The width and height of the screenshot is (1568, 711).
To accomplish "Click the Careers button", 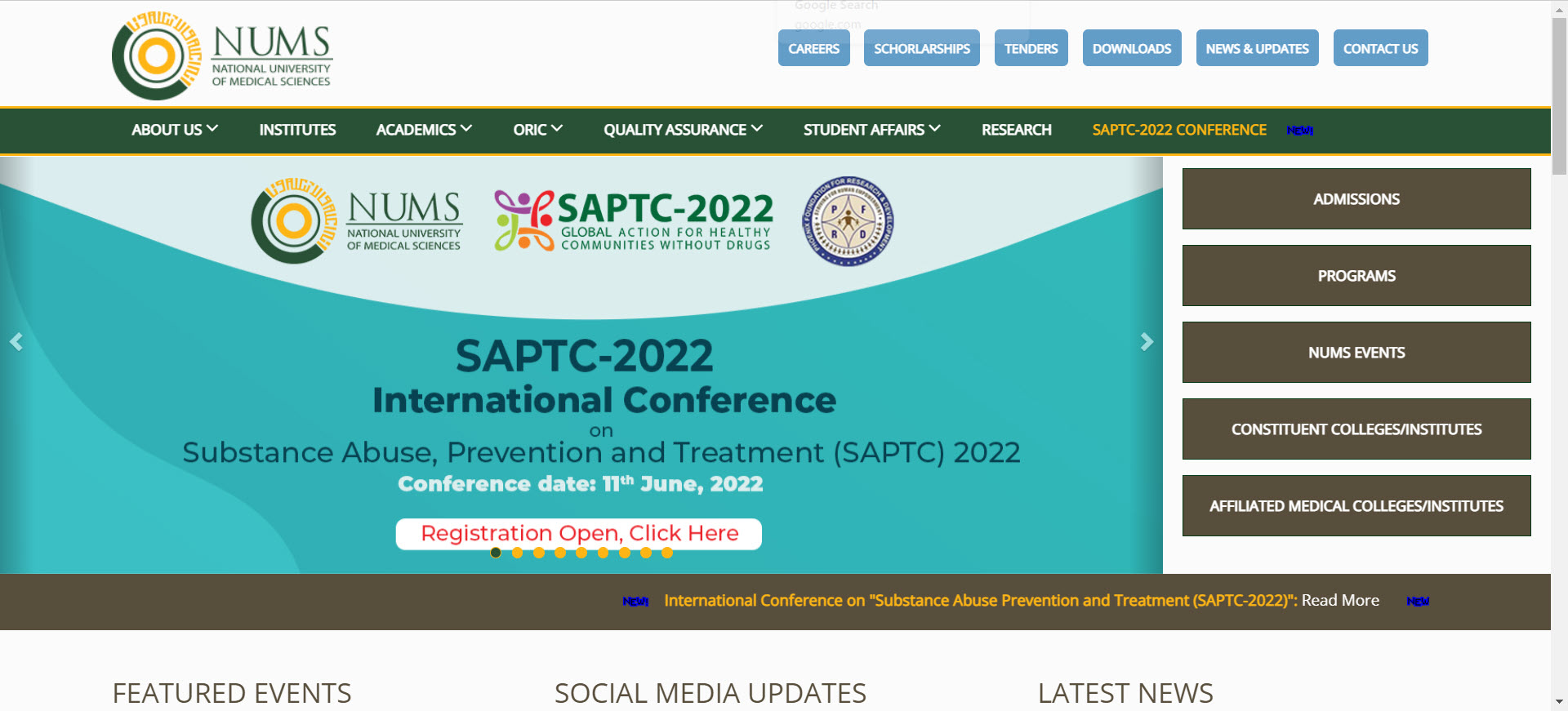I will tap(814, 48).
